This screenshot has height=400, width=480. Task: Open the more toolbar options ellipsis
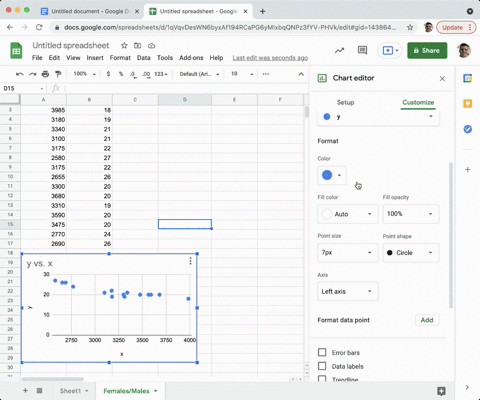click(266, 74)
